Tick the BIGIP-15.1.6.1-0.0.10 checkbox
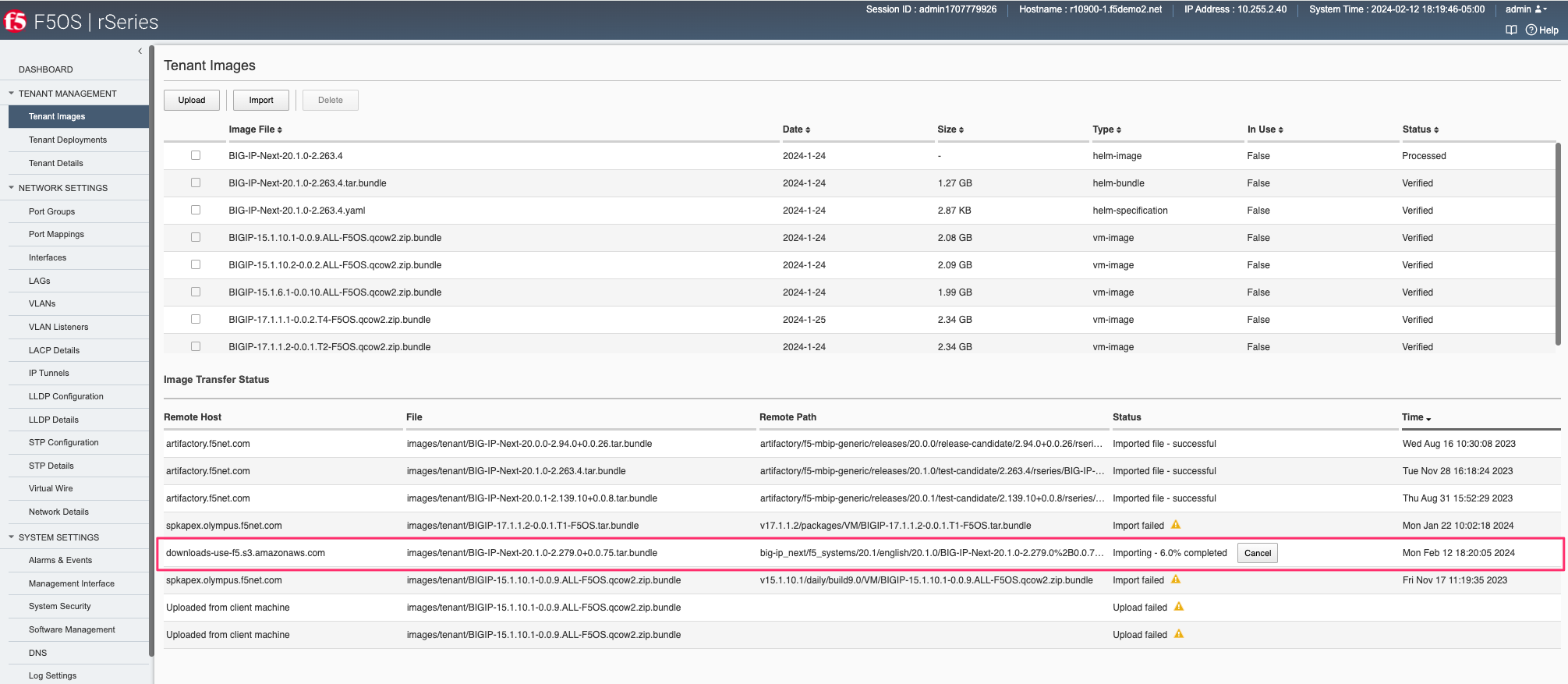This screenshot has width=1568, height=684. [196, 292]
